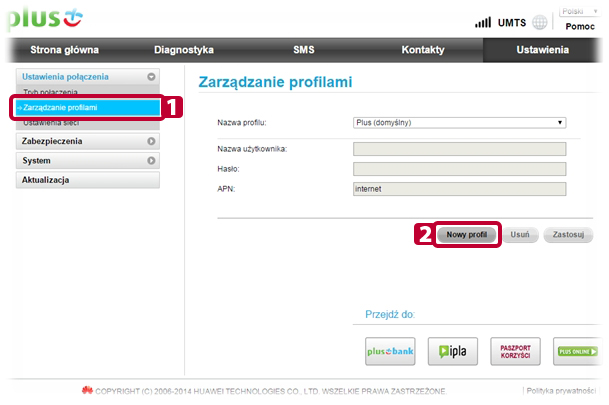Collapse Ustawienia połączenia section
This screenshot has width=609, height=405.
[x=88, y=76]
